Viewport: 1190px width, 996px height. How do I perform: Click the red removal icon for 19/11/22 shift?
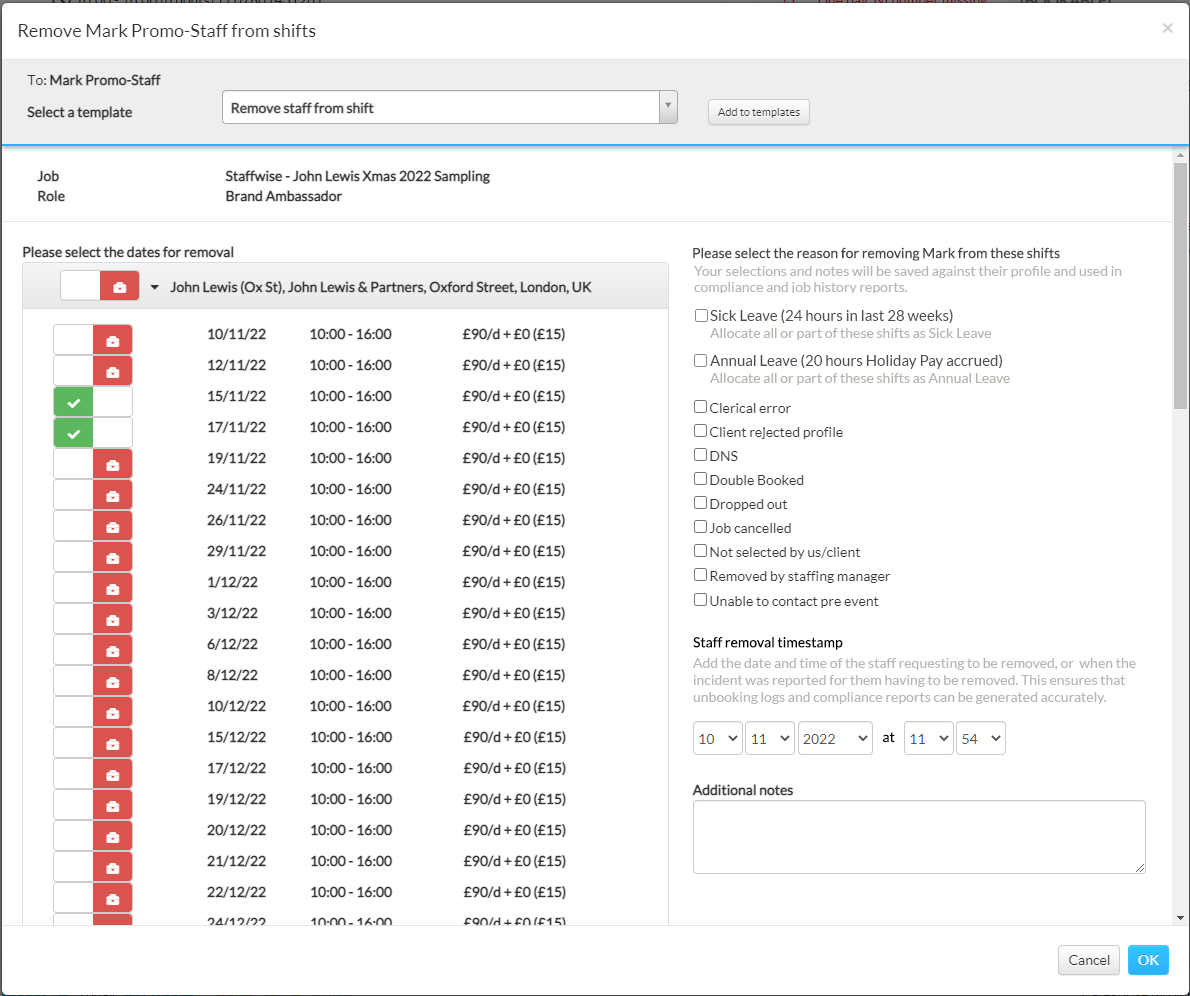[x=112, y=465]
